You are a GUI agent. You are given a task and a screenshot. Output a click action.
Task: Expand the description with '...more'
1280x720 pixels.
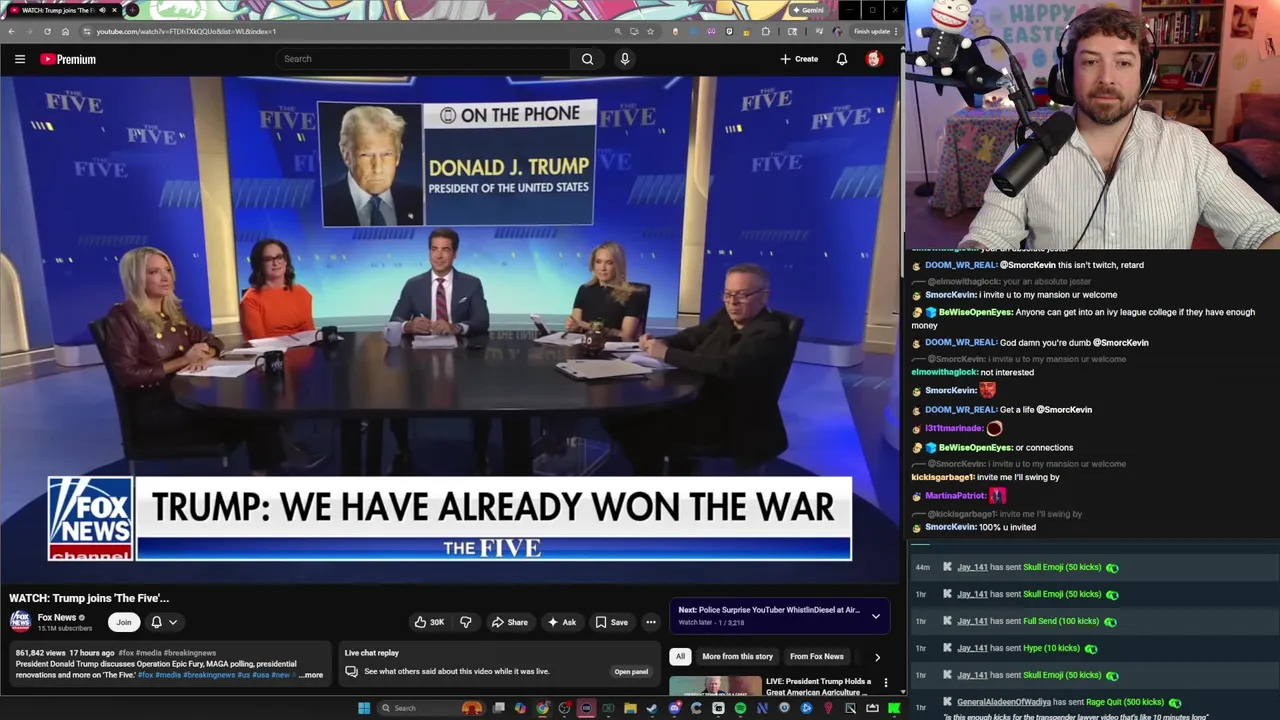[311, 675]
